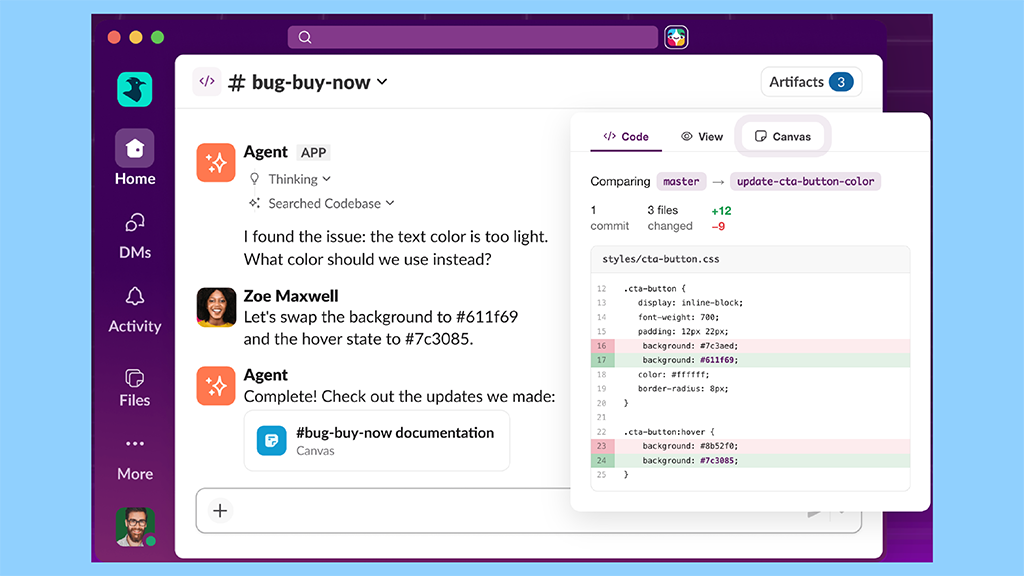
Task: Click the Zoe Maxwell sender name
Action: pos(291,296)
